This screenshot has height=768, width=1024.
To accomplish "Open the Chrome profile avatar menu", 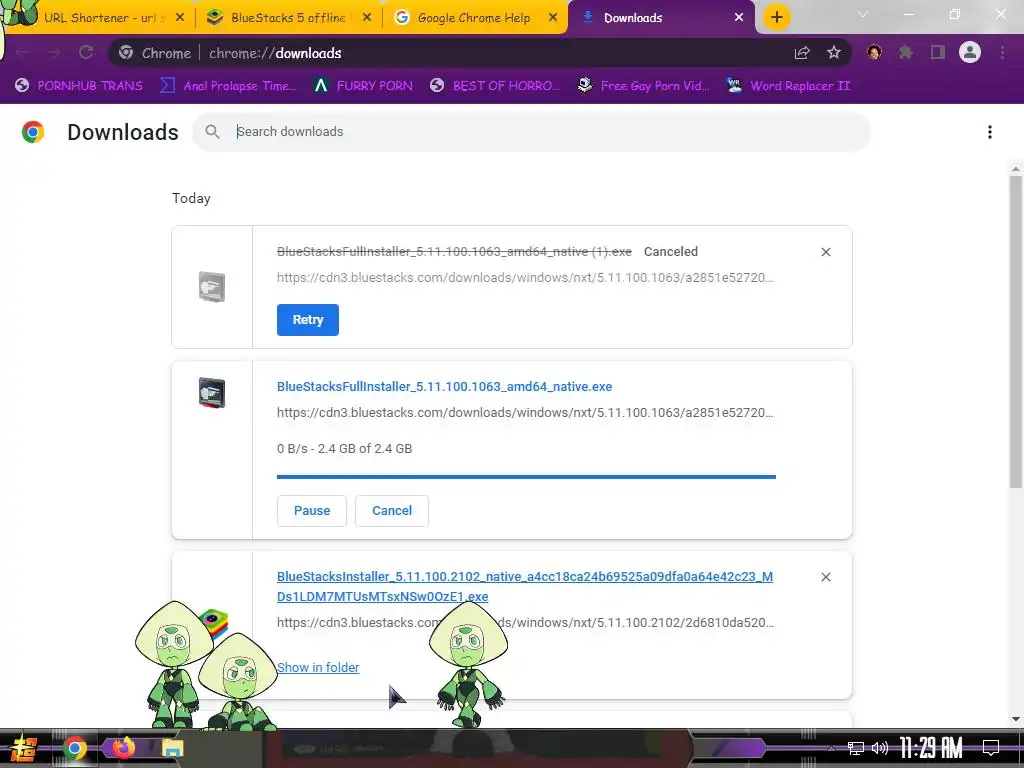I will click(x=970, y=52).
